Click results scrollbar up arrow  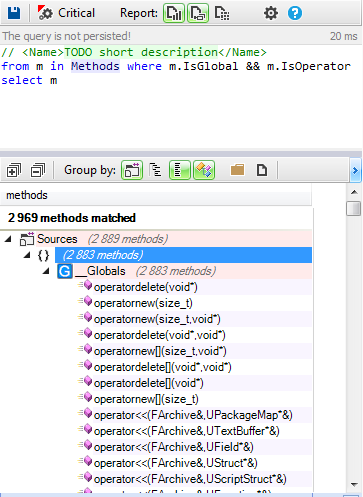[354, 192]
